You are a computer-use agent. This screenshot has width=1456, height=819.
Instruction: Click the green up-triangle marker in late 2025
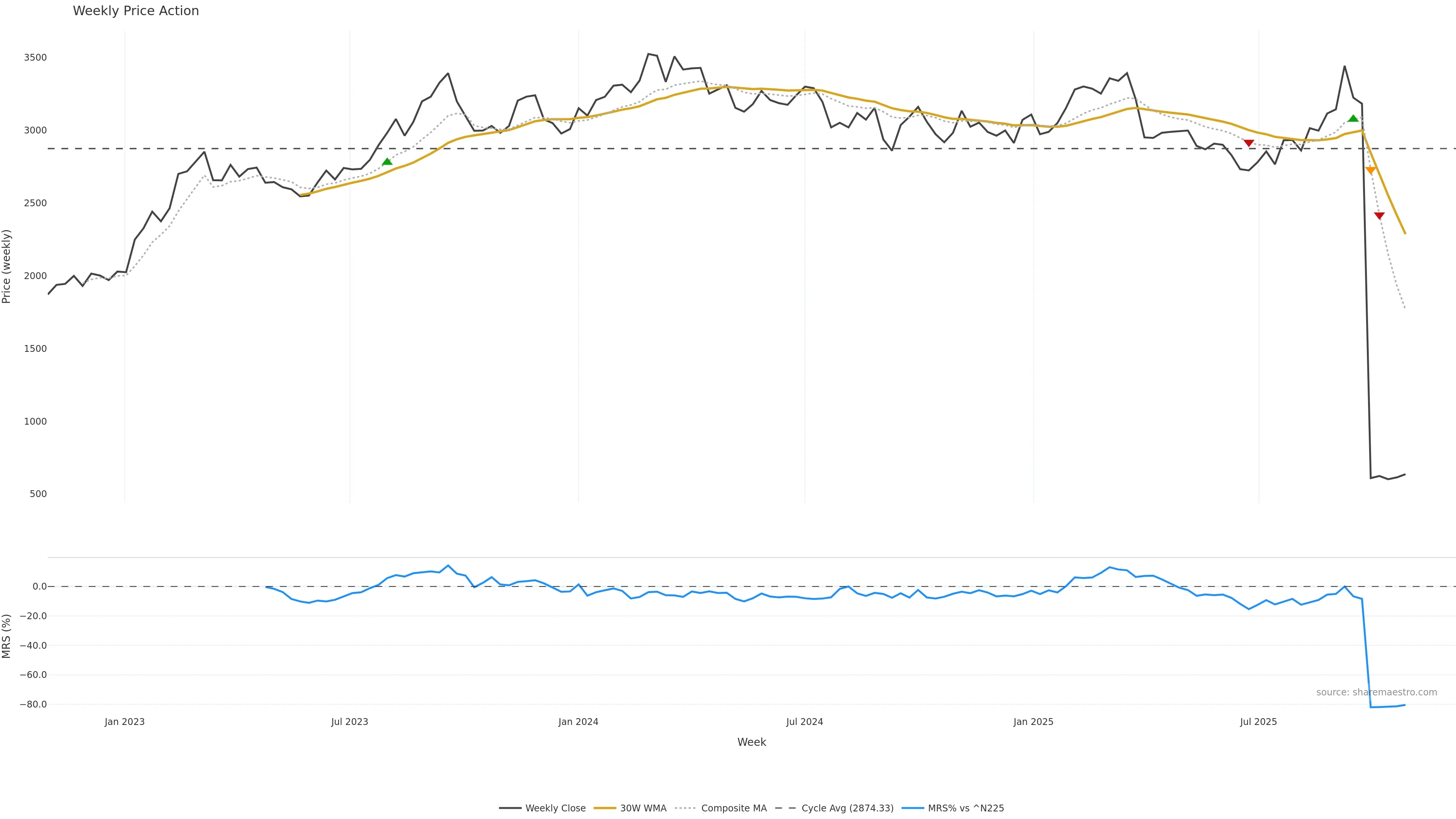tap(1353, 119)
